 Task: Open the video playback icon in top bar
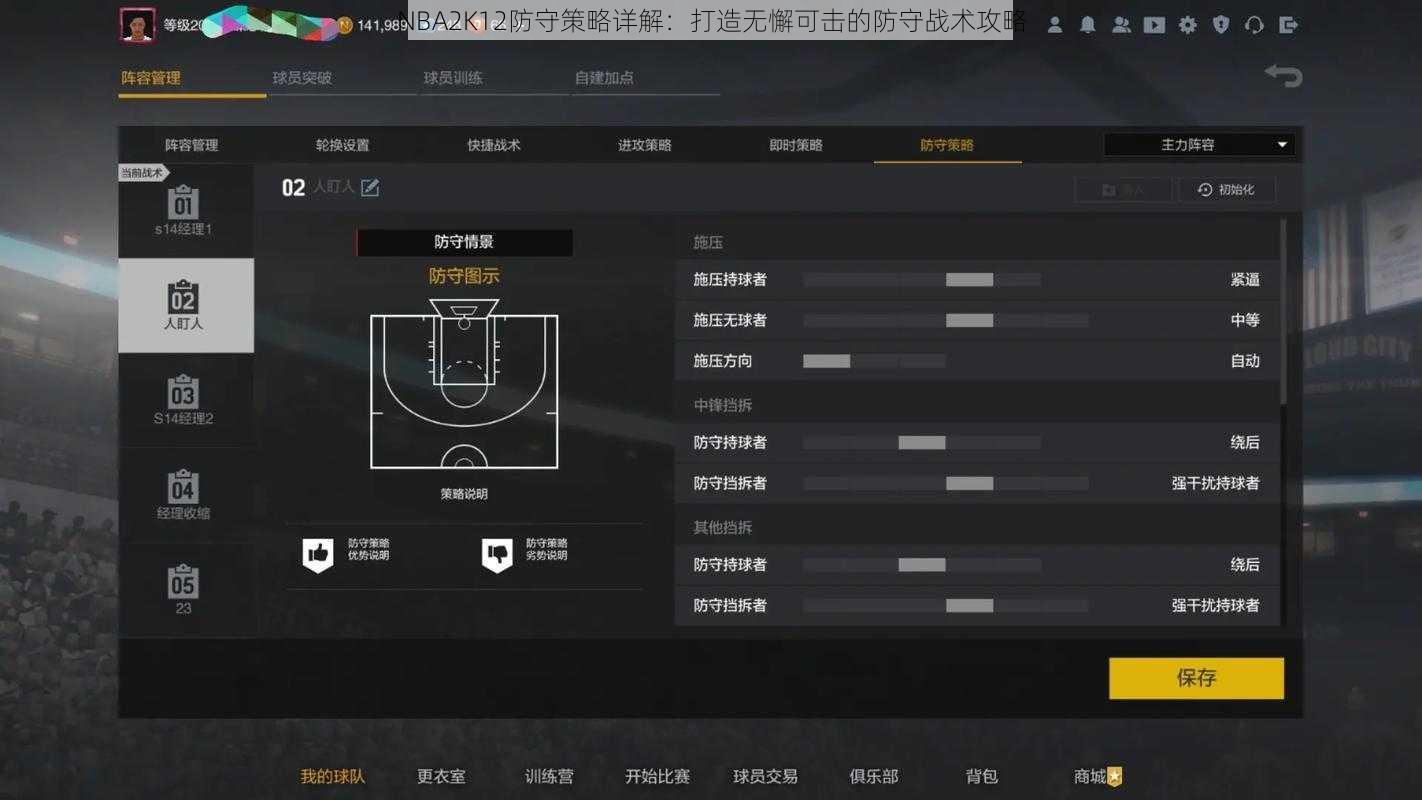[x=1154, y=25]
